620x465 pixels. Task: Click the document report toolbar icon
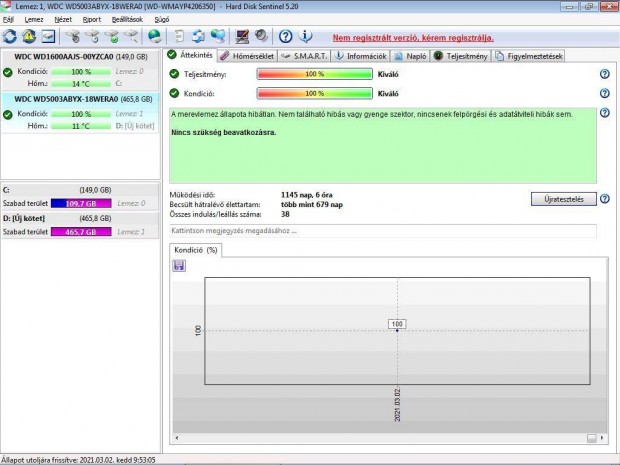(x=179, y=36)
